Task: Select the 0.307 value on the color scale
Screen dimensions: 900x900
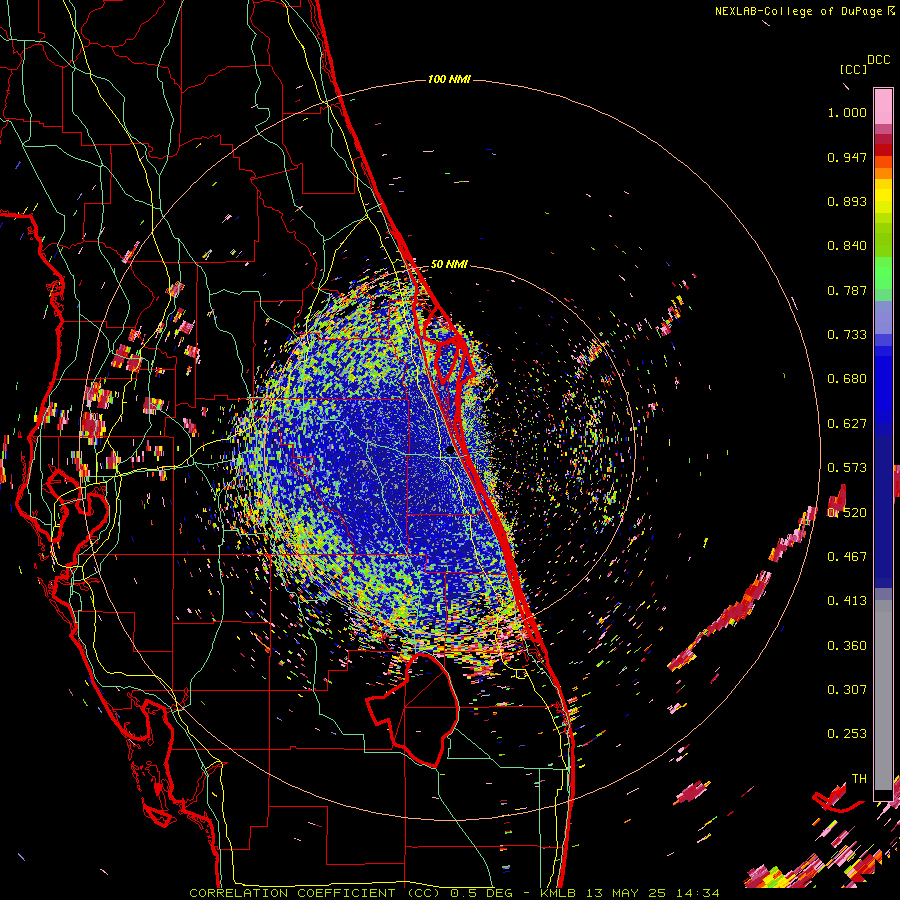Action: tap(847, 690)
